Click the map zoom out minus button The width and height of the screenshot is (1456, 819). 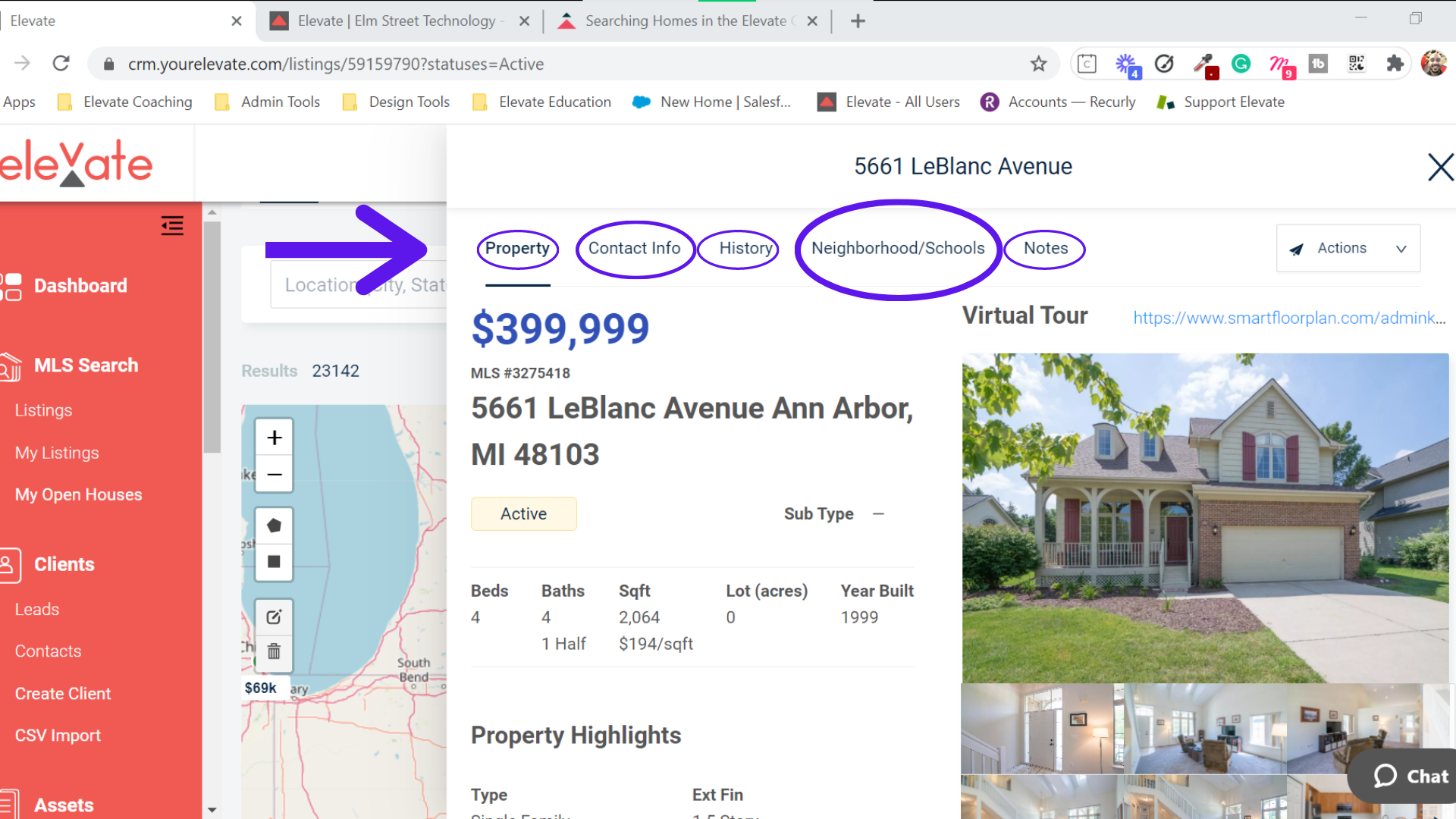[275, 475]
